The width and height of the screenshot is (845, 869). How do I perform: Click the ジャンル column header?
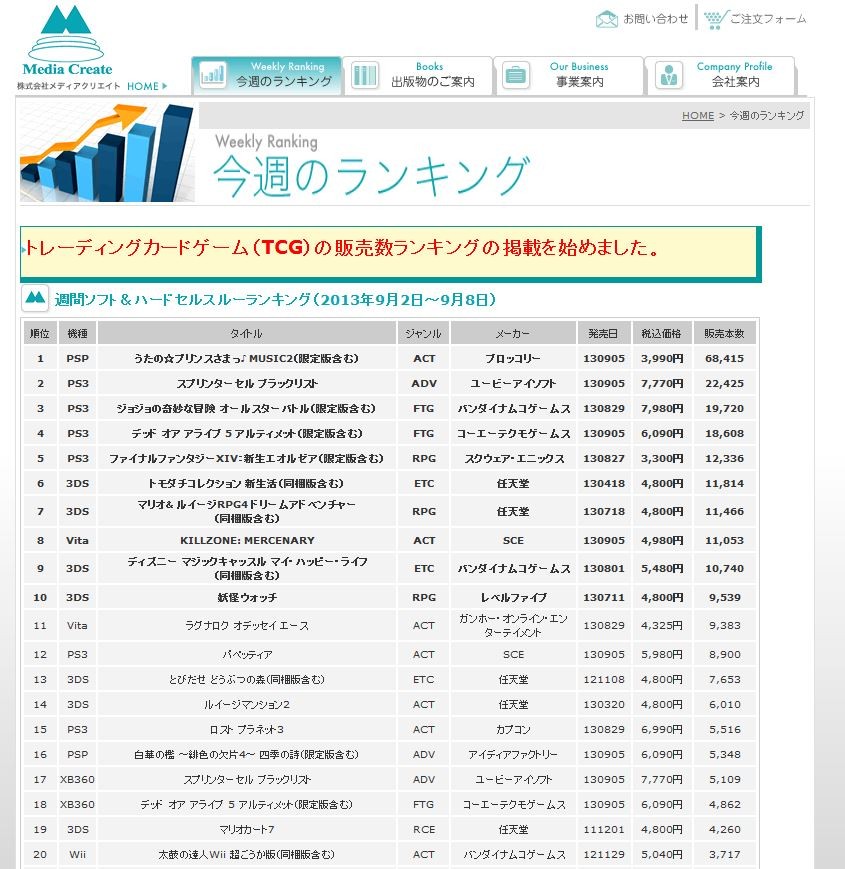(x=423, y=333)
